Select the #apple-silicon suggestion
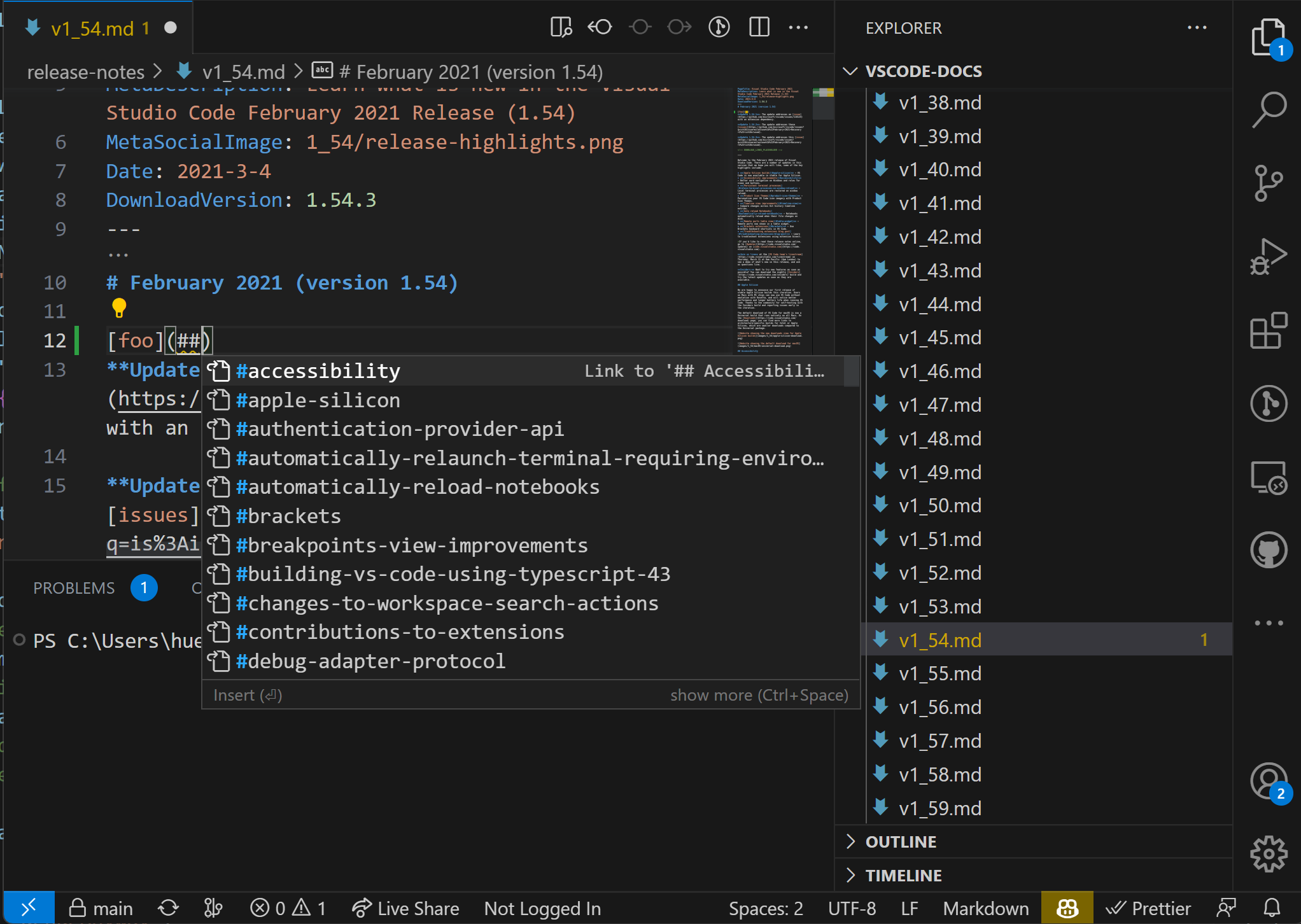This screenshot has width=1301, height=924. pos(318,400)
